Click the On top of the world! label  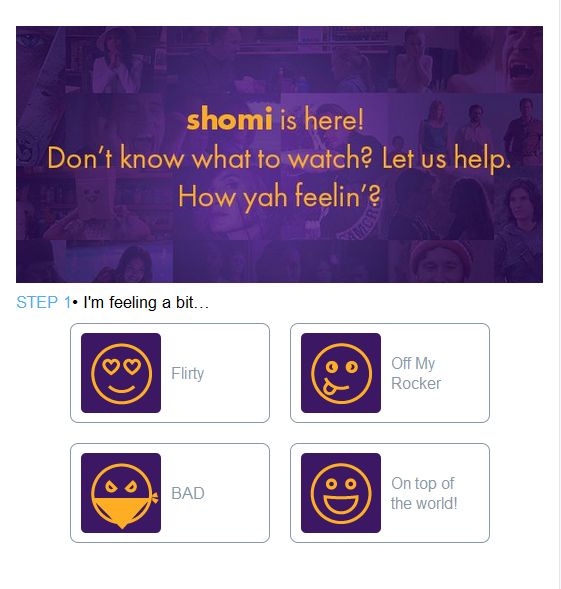point(424,493)
